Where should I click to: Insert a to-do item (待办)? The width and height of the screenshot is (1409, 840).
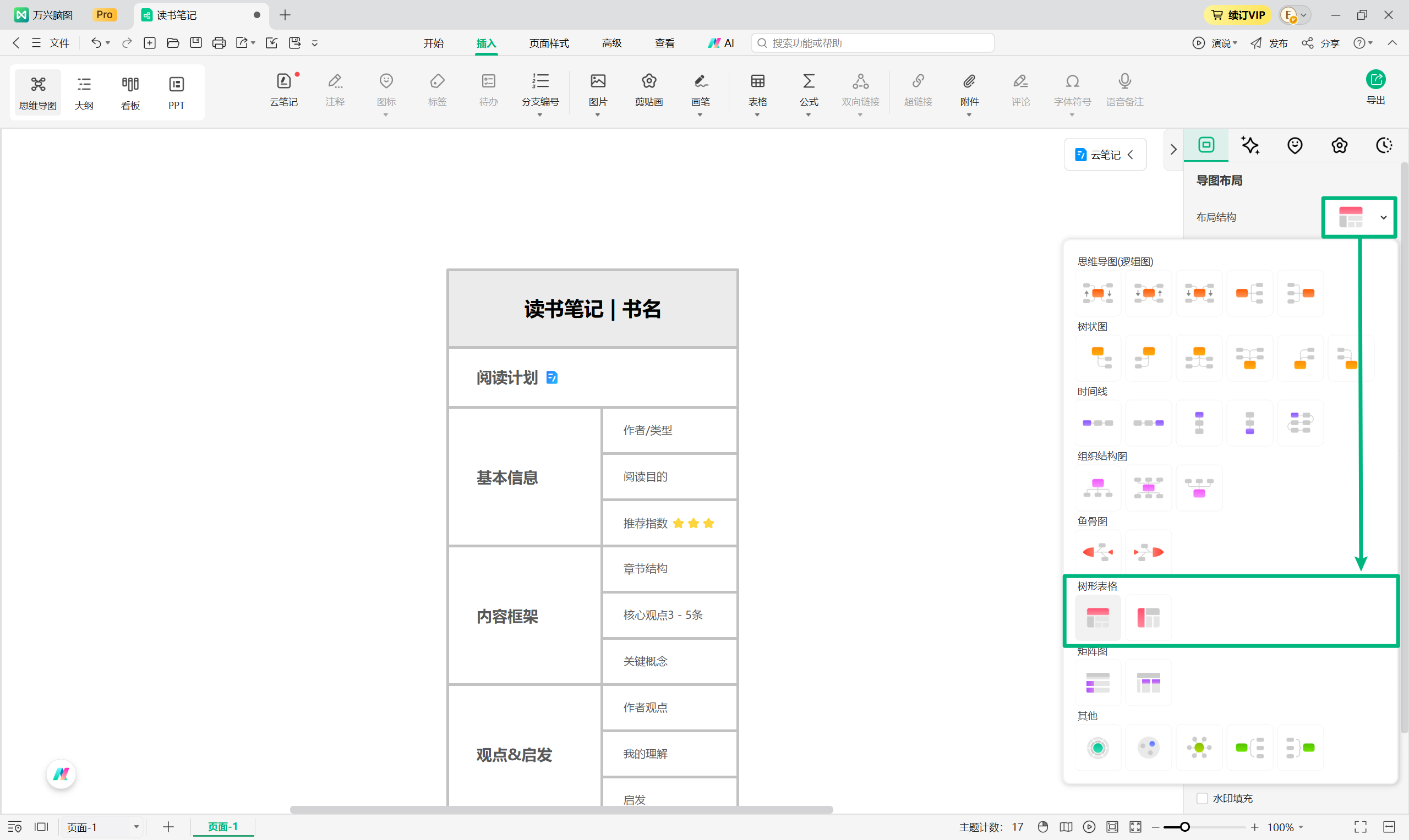click(488, 91)
